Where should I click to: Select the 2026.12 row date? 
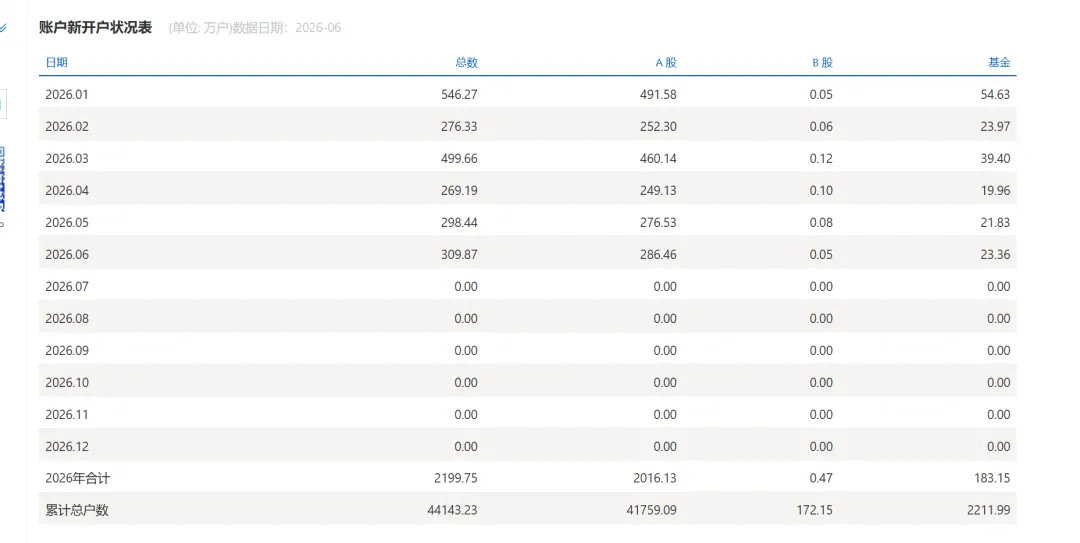point(67,447)
